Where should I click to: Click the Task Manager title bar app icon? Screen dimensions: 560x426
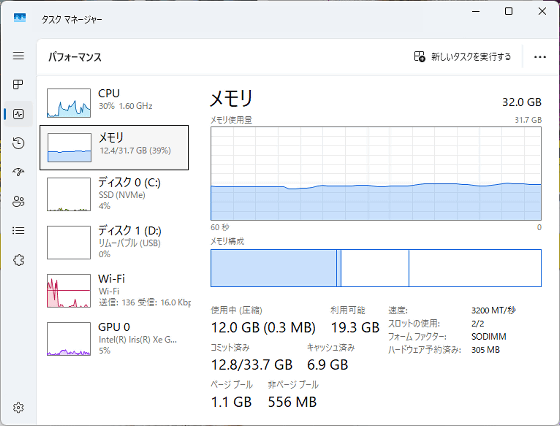coord(20,17)
